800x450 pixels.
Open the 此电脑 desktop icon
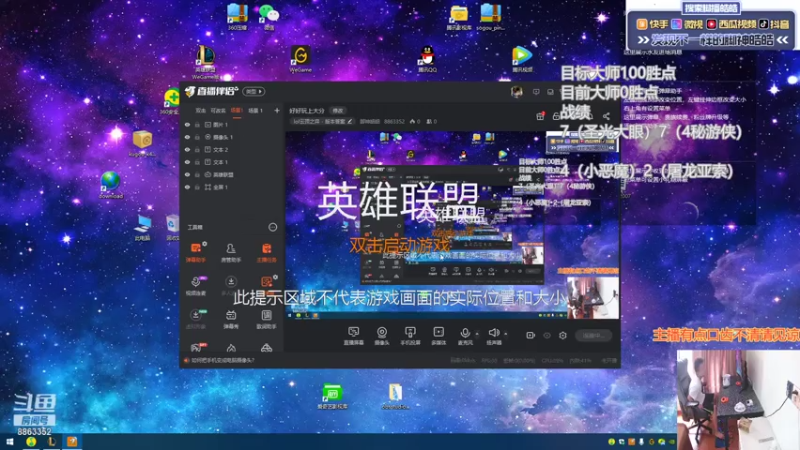click(142, 228)
